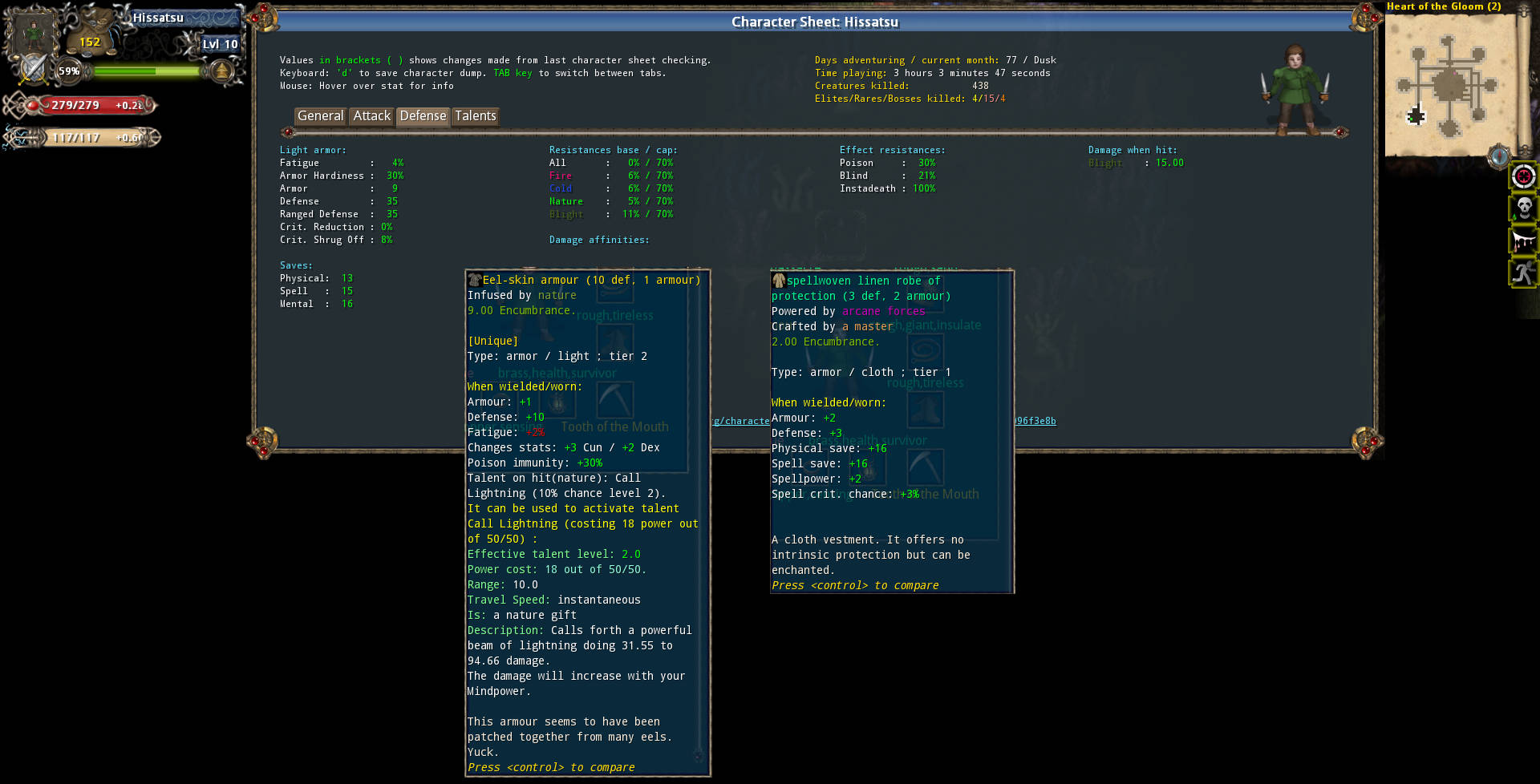Click the Saves heading
This screenshot has height=784, width=1540.
[296, 265]
